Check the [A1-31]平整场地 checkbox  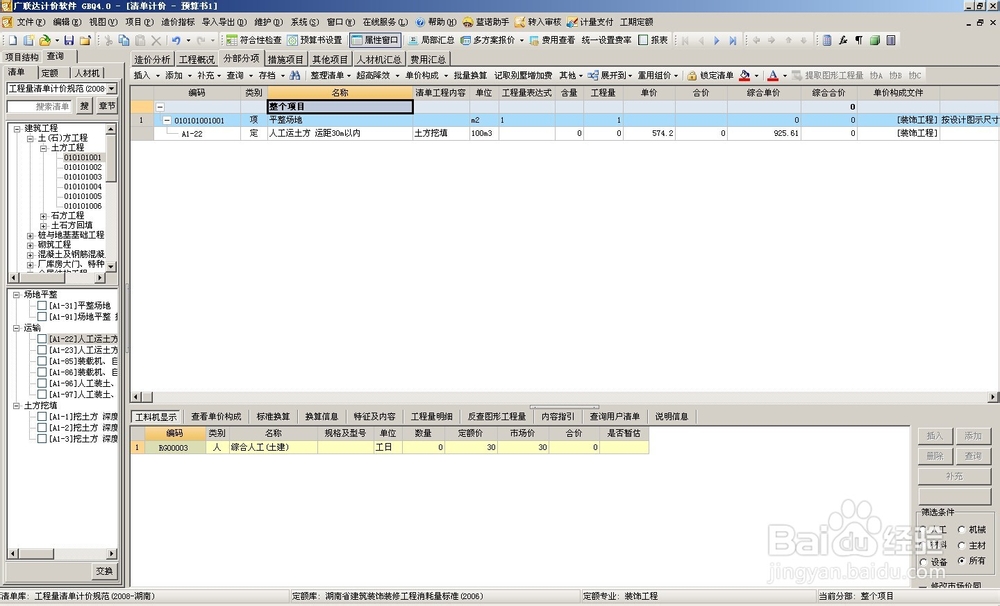(42, 306)
